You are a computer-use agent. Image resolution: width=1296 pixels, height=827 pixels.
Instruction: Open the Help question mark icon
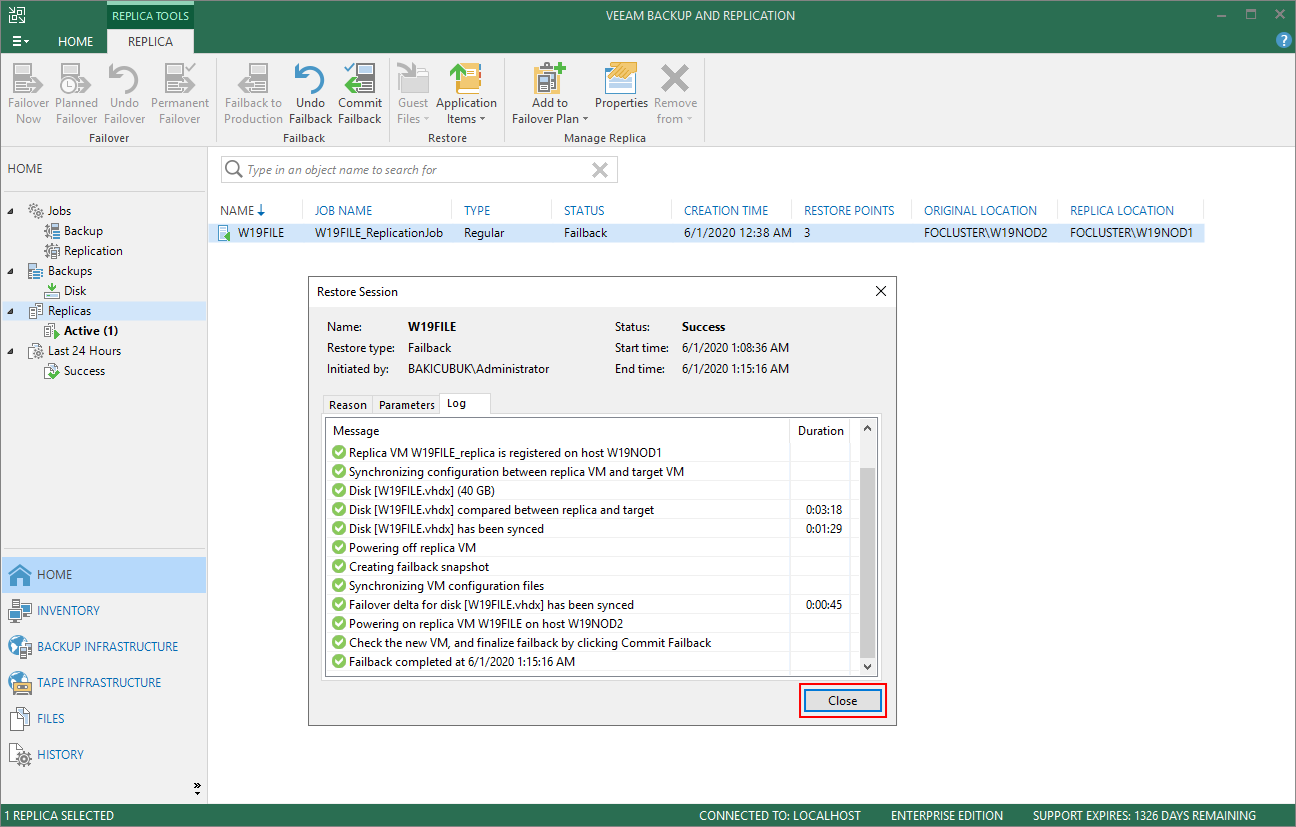point(1284,41)
